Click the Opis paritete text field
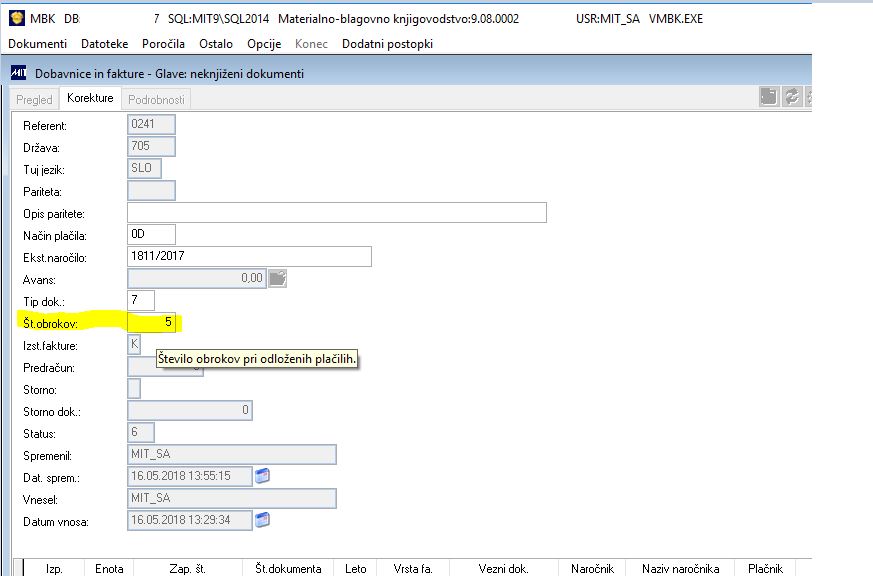 337,213
